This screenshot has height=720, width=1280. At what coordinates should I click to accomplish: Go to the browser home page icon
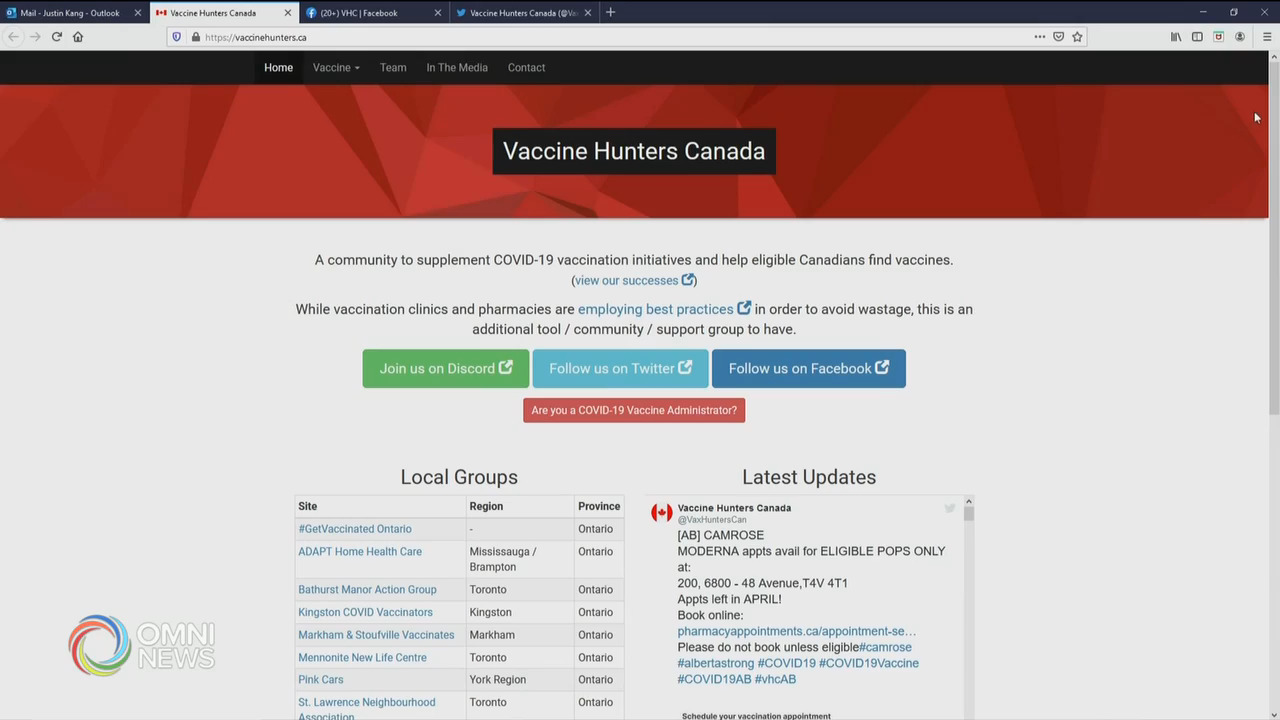coord(78,37)
